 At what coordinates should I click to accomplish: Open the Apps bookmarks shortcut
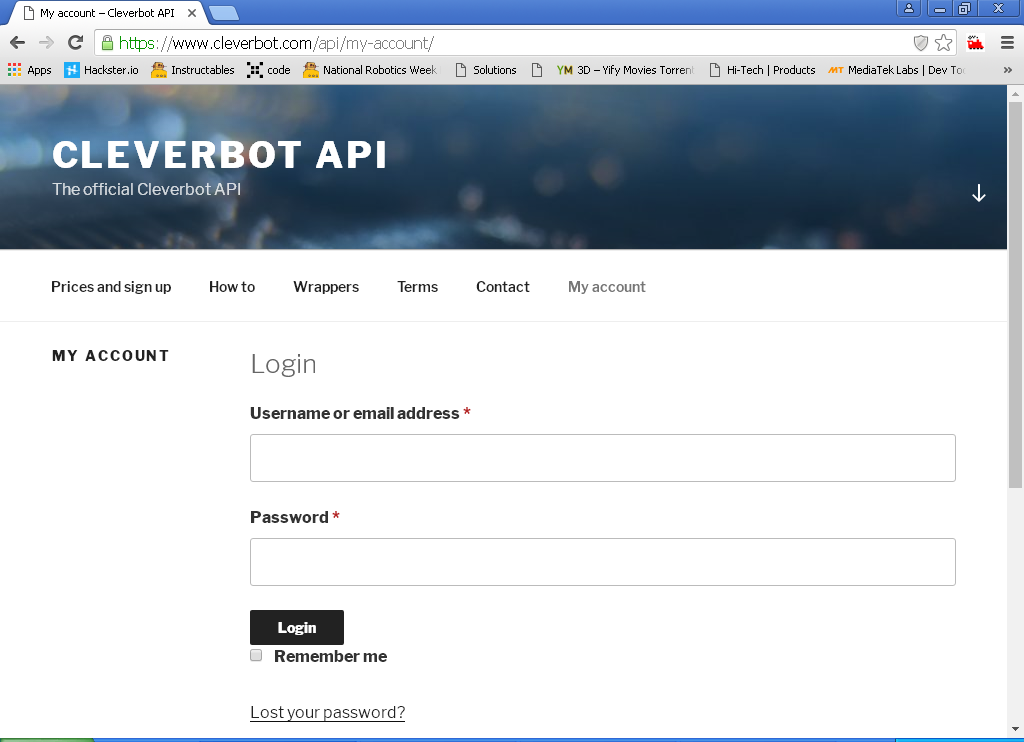click(x=29, y=70)
